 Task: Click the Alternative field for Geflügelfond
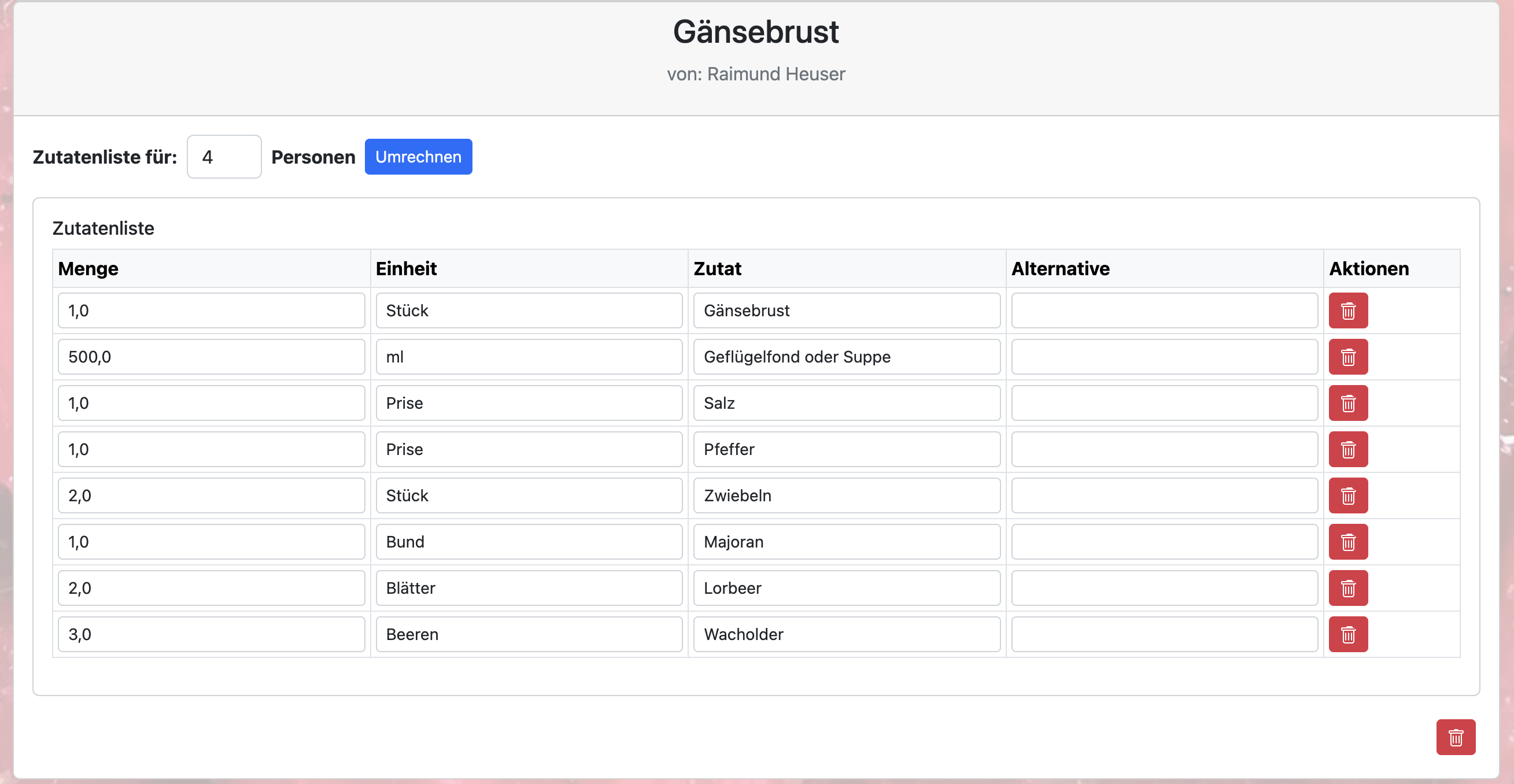click(x=1164, y=357)
